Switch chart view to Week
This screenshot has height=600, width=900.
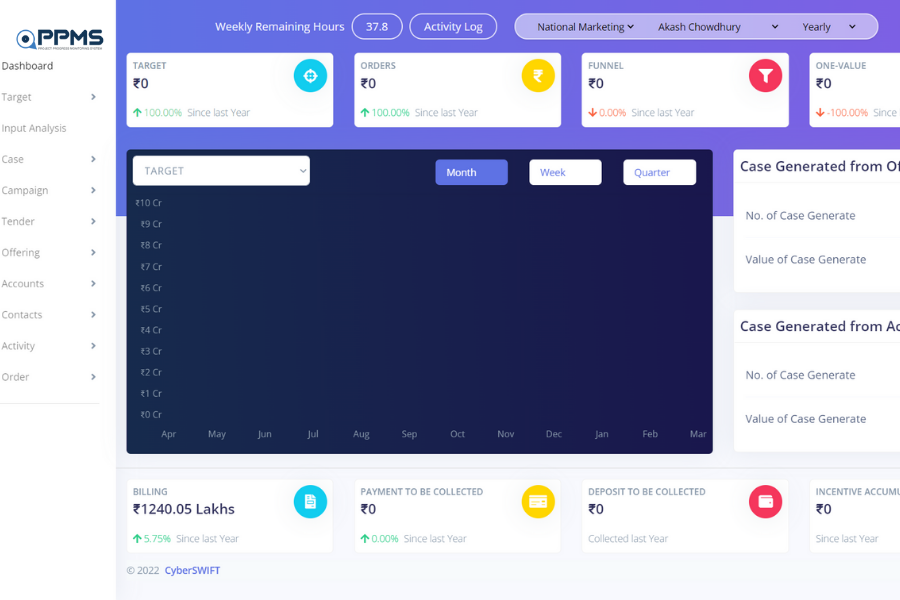coord(565,172)
